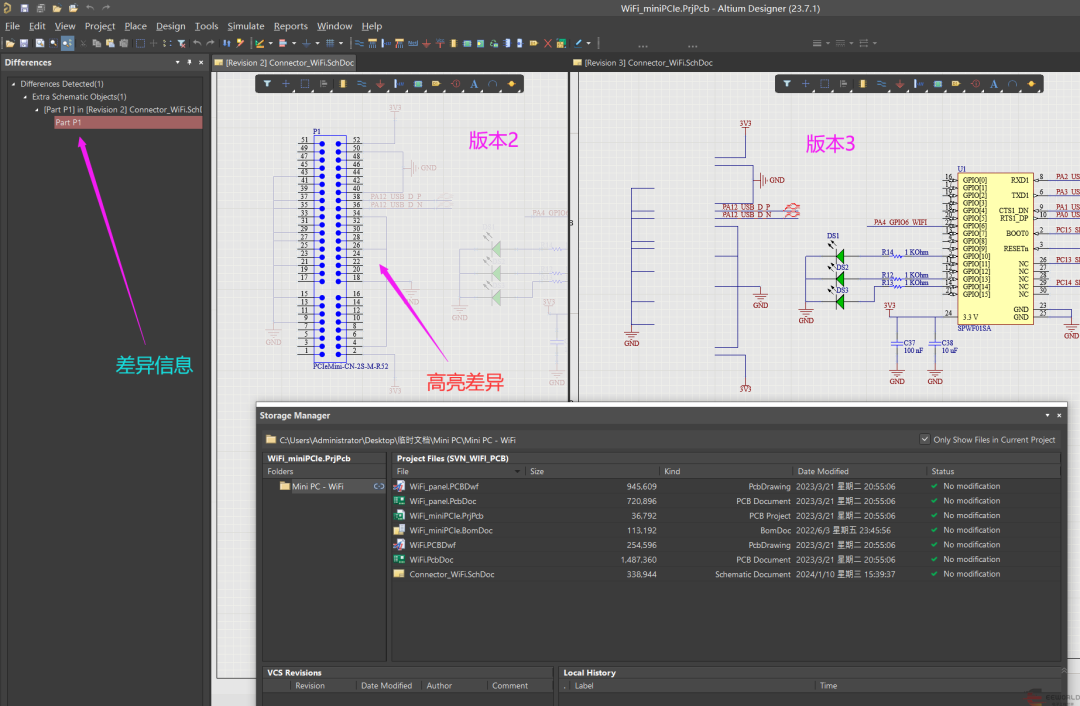Screen dimensions: 1080x706
Task: Click the Place Text String 'A' icon
Action: [474, 84]
